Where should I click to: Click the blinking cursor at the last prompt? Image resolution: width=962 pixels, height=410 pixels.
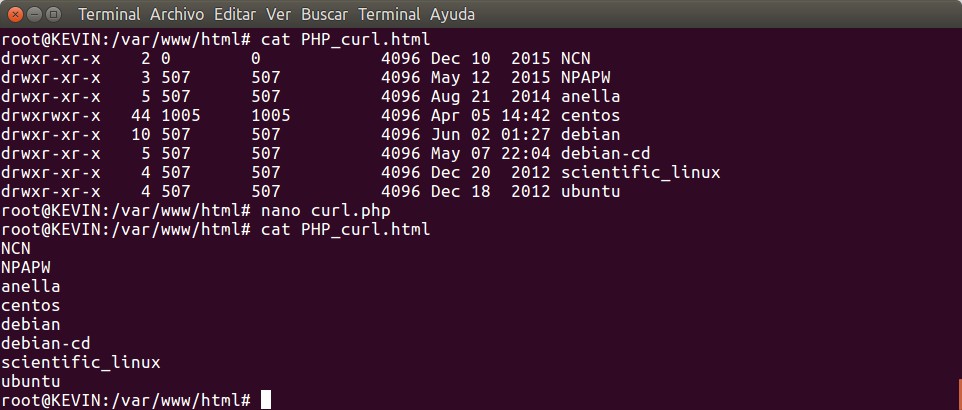[x=266, y=400]
